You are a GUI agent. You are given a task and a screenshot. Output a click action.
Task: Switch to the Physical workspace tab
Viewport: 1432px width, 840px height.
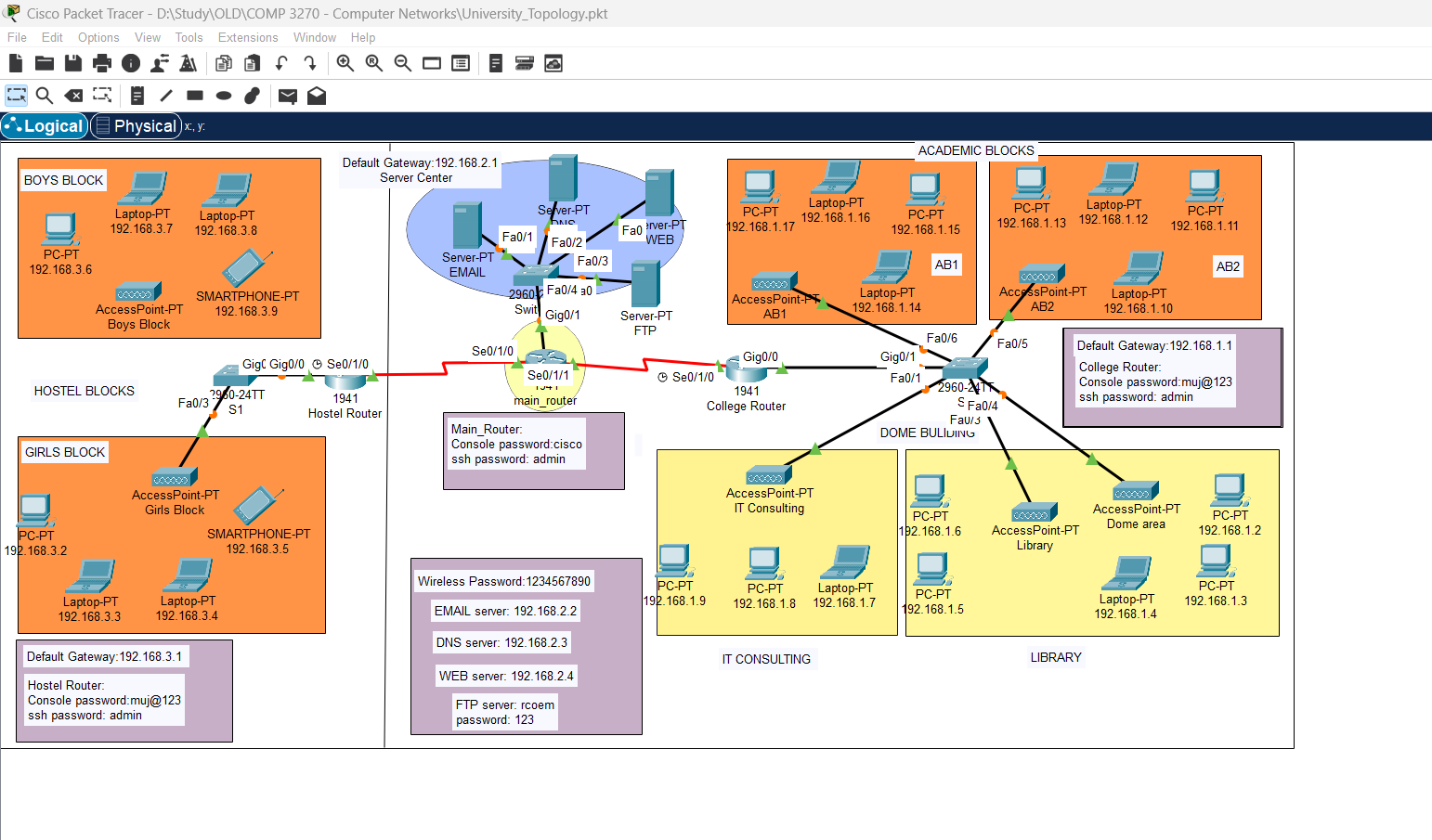coord(136,126)
